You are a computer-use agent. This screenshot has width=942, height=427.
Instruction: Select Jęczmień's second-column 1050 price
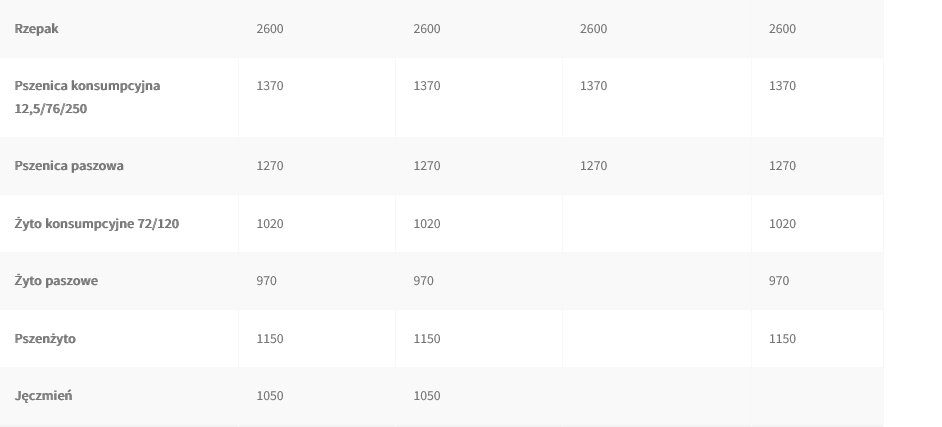pyautogui.click(x=426, y=396)
